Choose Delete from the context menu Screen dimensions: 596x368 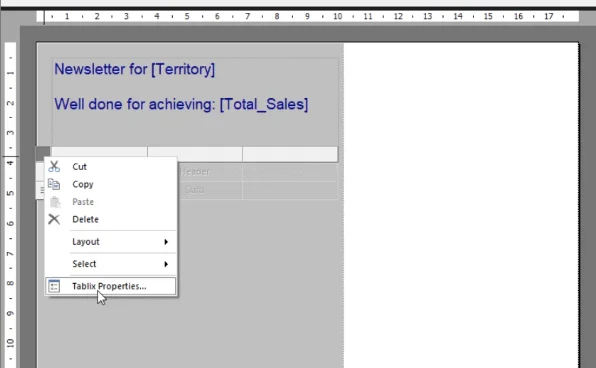pyautogui.click(x=111, y=219)
